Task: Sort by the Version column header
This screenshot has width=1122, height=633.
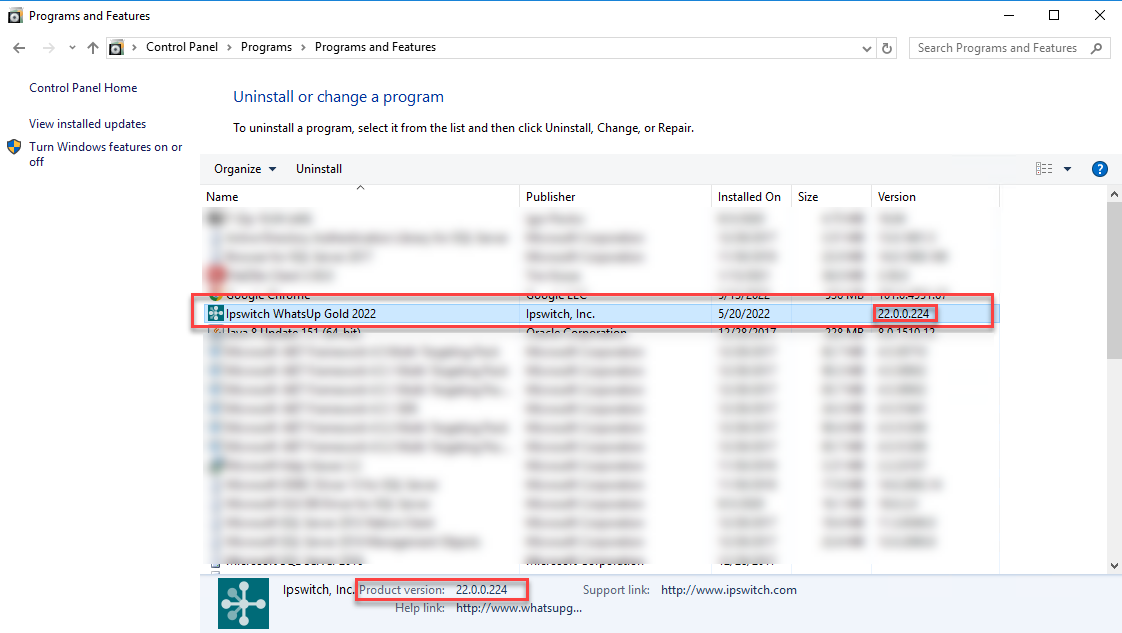Action: (935, 197)
